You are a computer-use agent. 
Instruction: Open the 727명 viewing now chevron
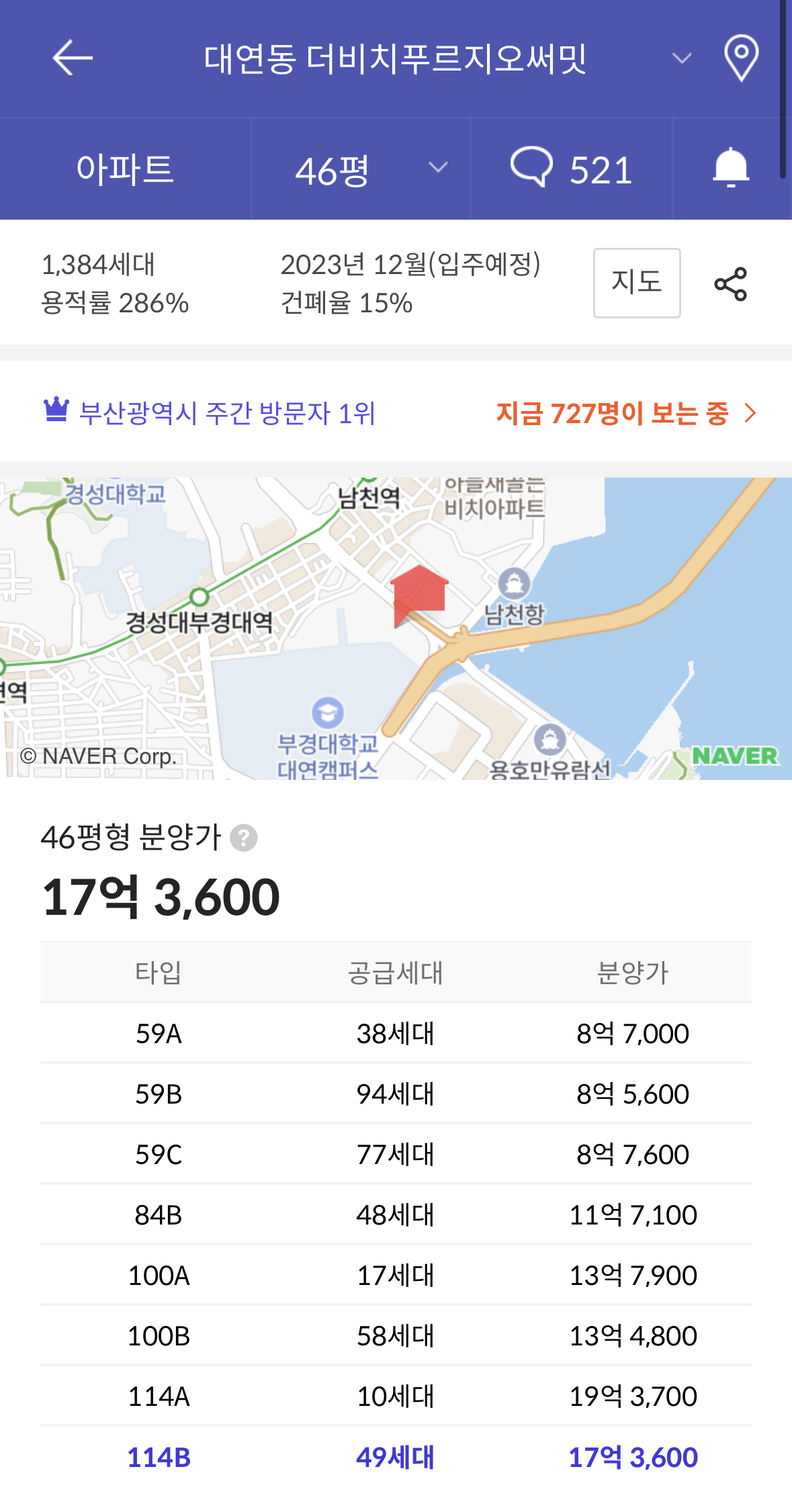[750, 412]
